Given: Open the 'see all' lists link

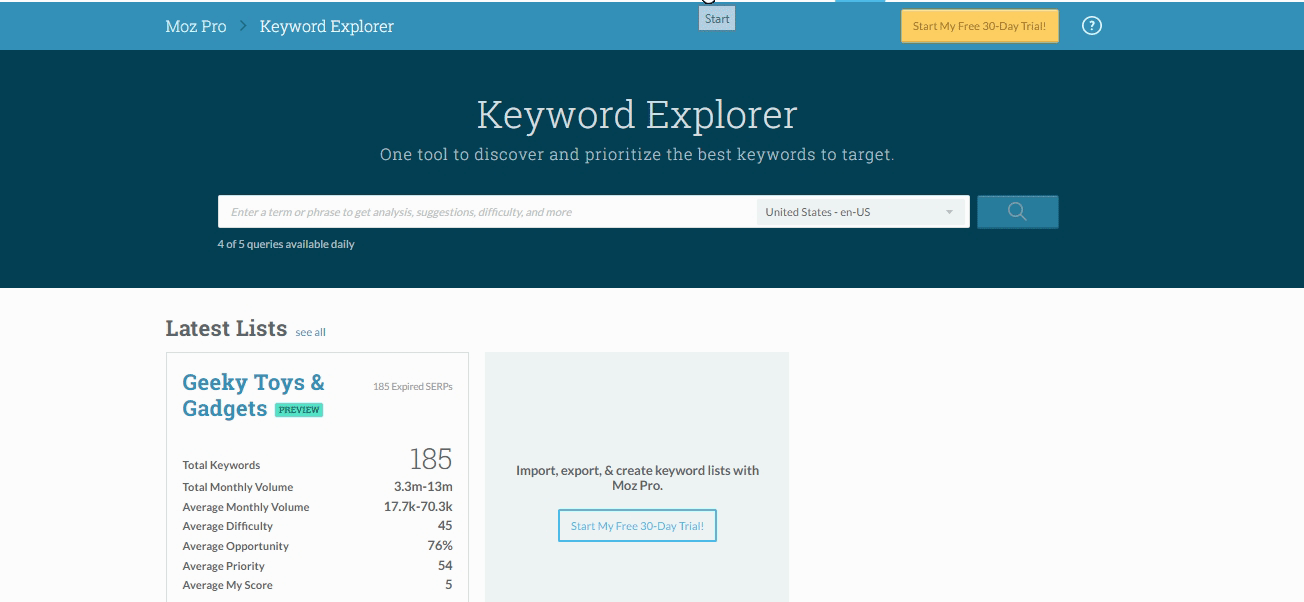Looking at the screenshot, I should (x=311, y=332).
